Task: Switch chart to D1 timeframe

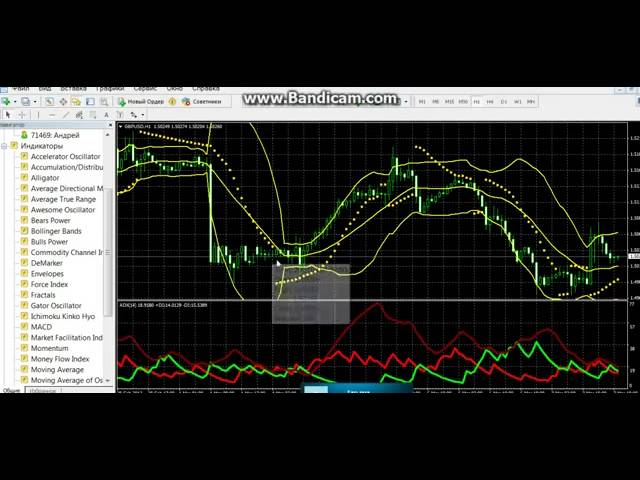Action: click(504, 102)
